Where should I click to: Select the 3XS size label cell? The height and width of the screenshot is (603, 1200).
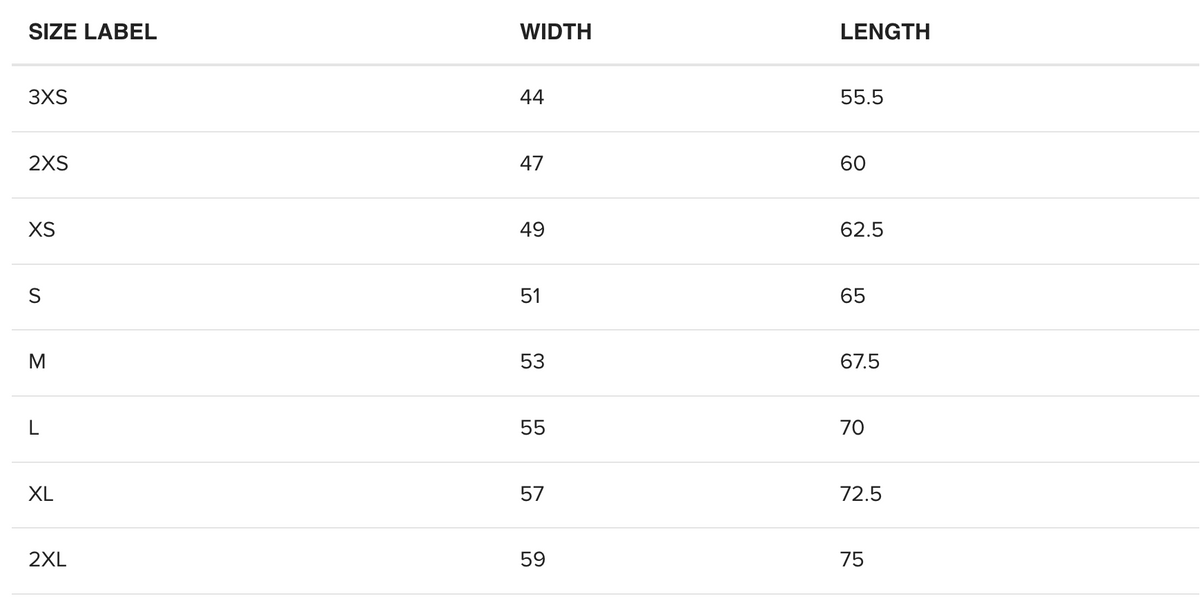tap(48, 98)
